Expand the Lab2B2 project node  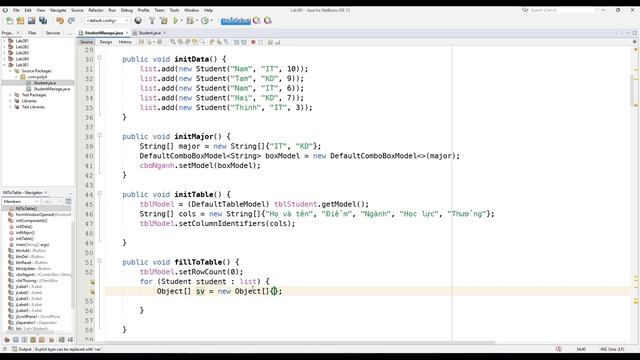click(4, 47)
